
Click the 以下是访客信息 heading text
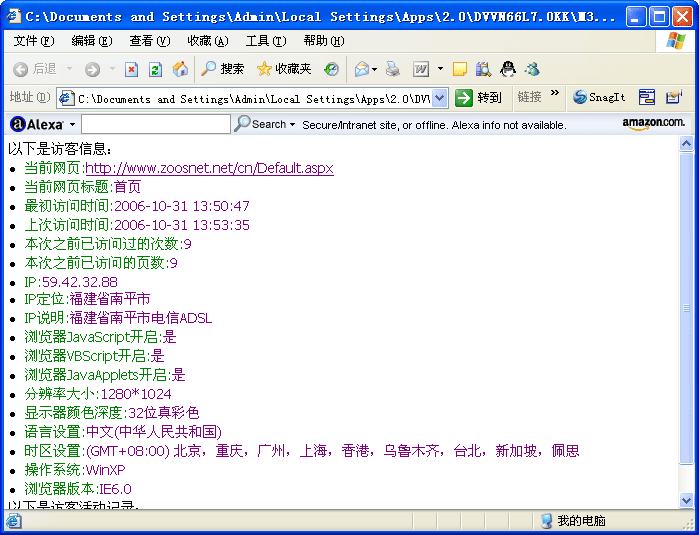pos(60,149)
